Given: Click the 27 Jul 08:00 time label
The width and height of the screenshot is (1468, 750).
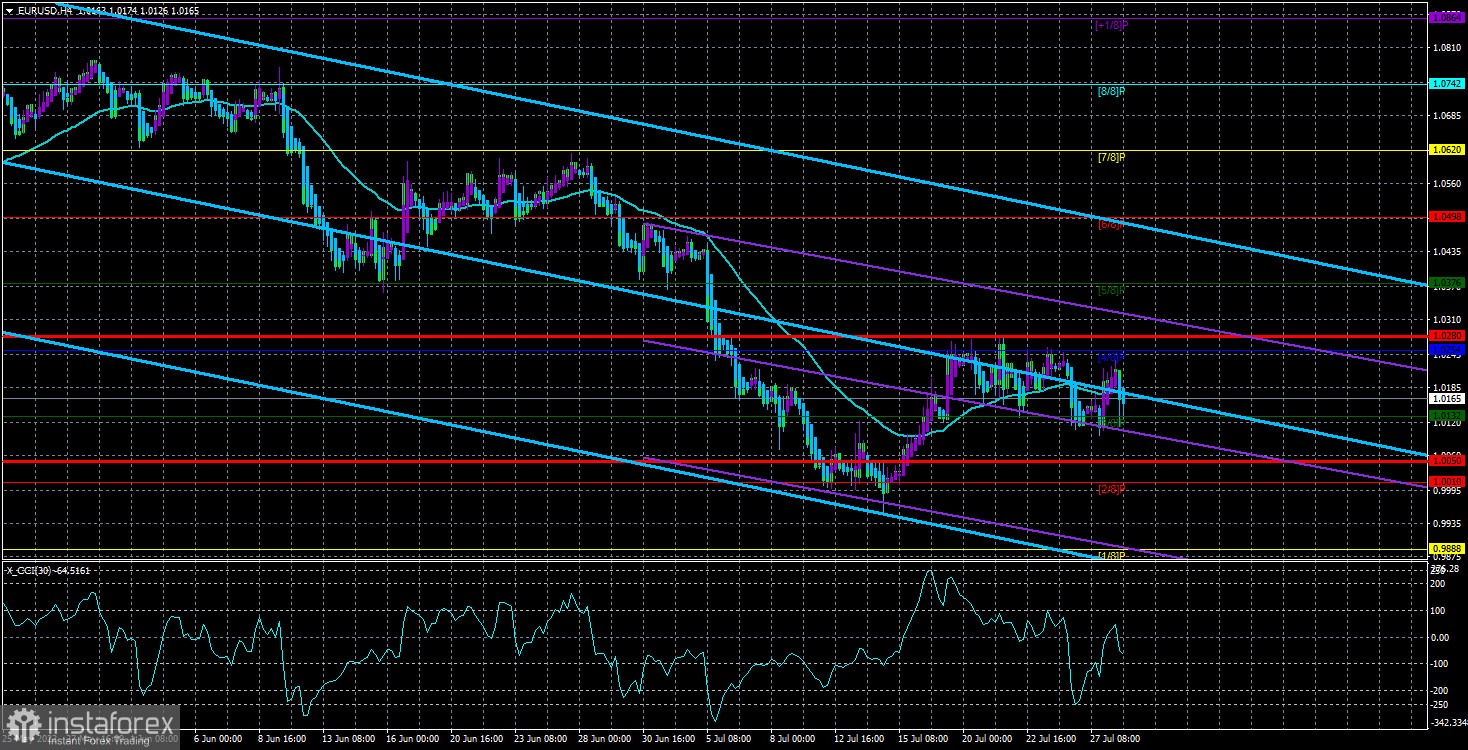Looking at the screenshot, I should click(1111, 739).
